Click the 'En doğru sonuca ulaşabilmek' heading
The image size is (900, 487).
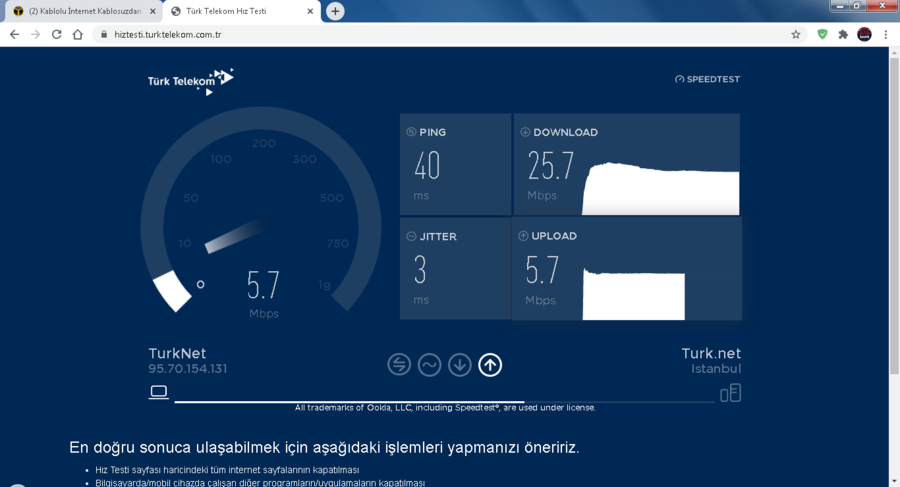(324, 447)
